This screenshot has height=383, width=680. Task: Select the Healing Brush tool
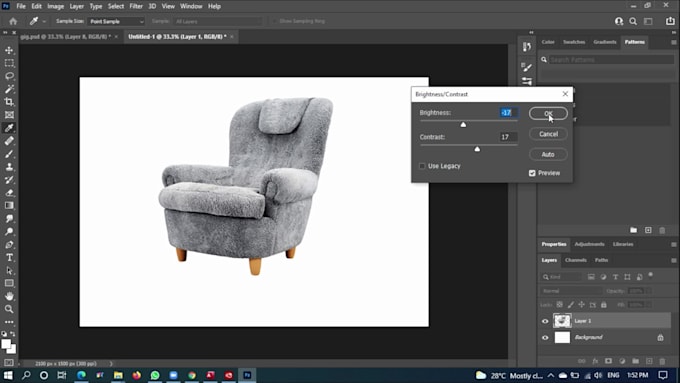(x=9, y=141)
